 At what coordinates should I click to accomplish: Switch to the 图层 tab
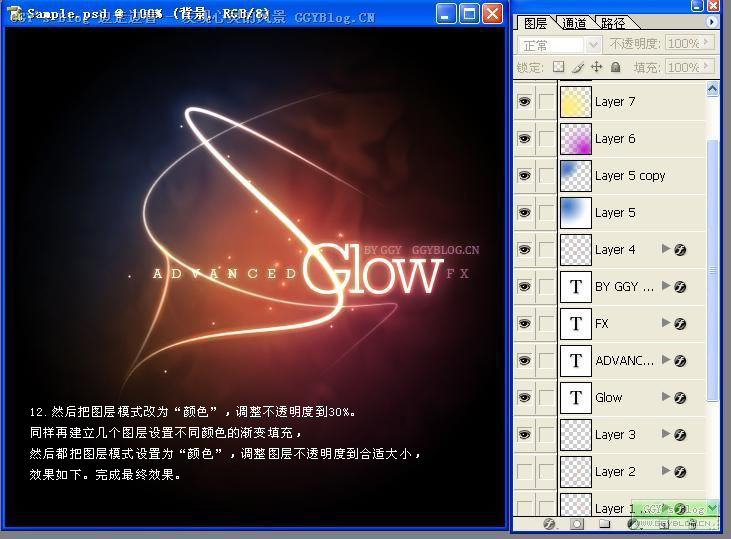535,23
